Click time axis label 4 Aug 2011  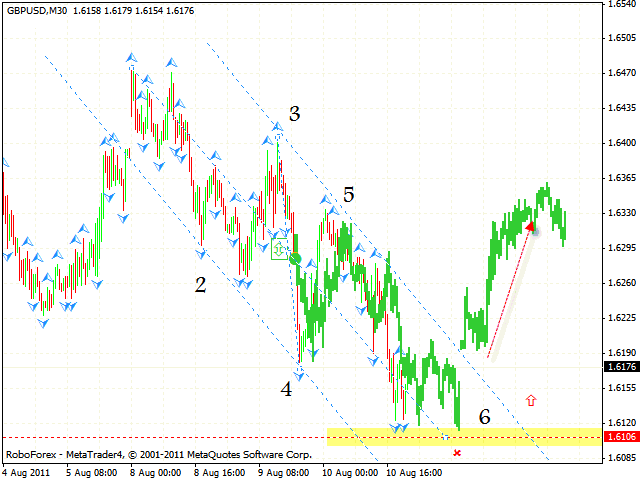pyautogui.click(x=26, y=473)
